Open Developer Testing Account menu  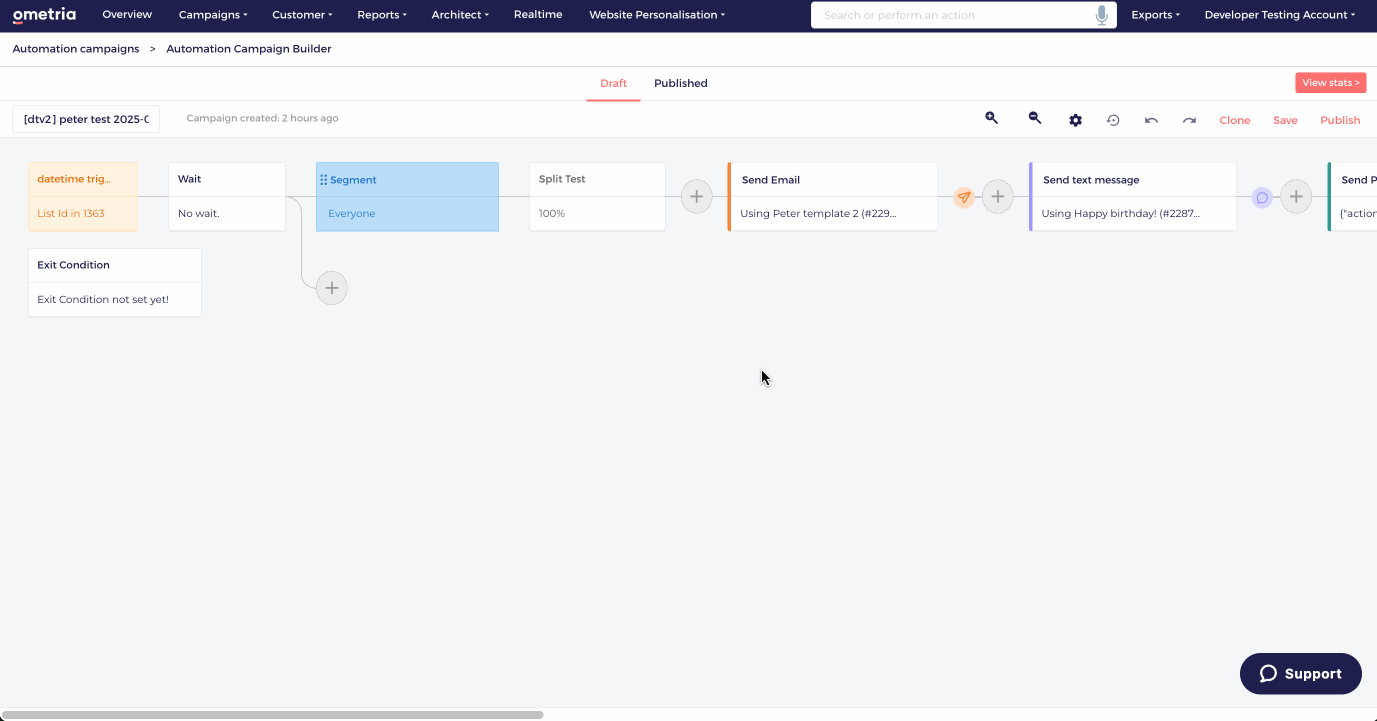[x=1280, y=15]
